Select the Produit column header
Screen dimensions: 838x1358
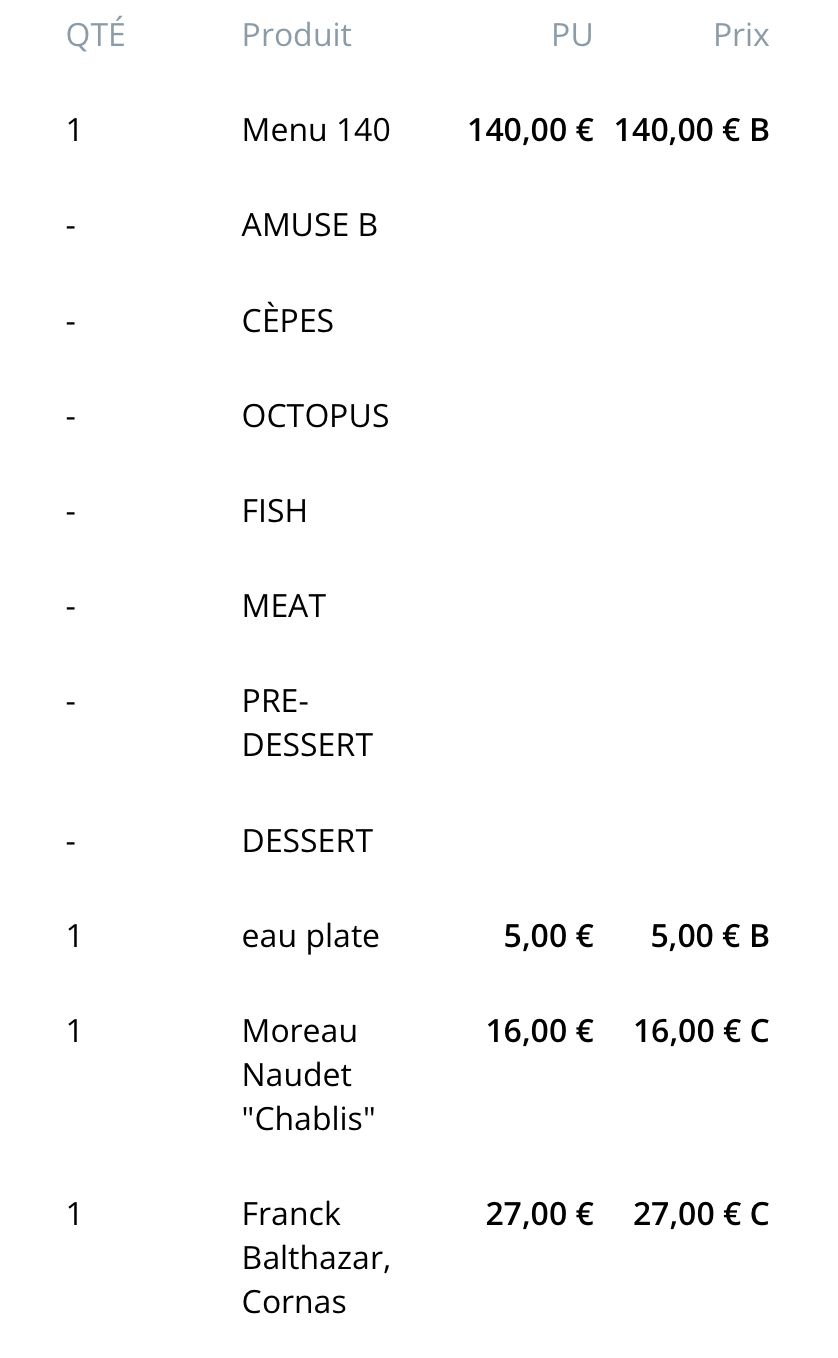(x=296, y=35)
